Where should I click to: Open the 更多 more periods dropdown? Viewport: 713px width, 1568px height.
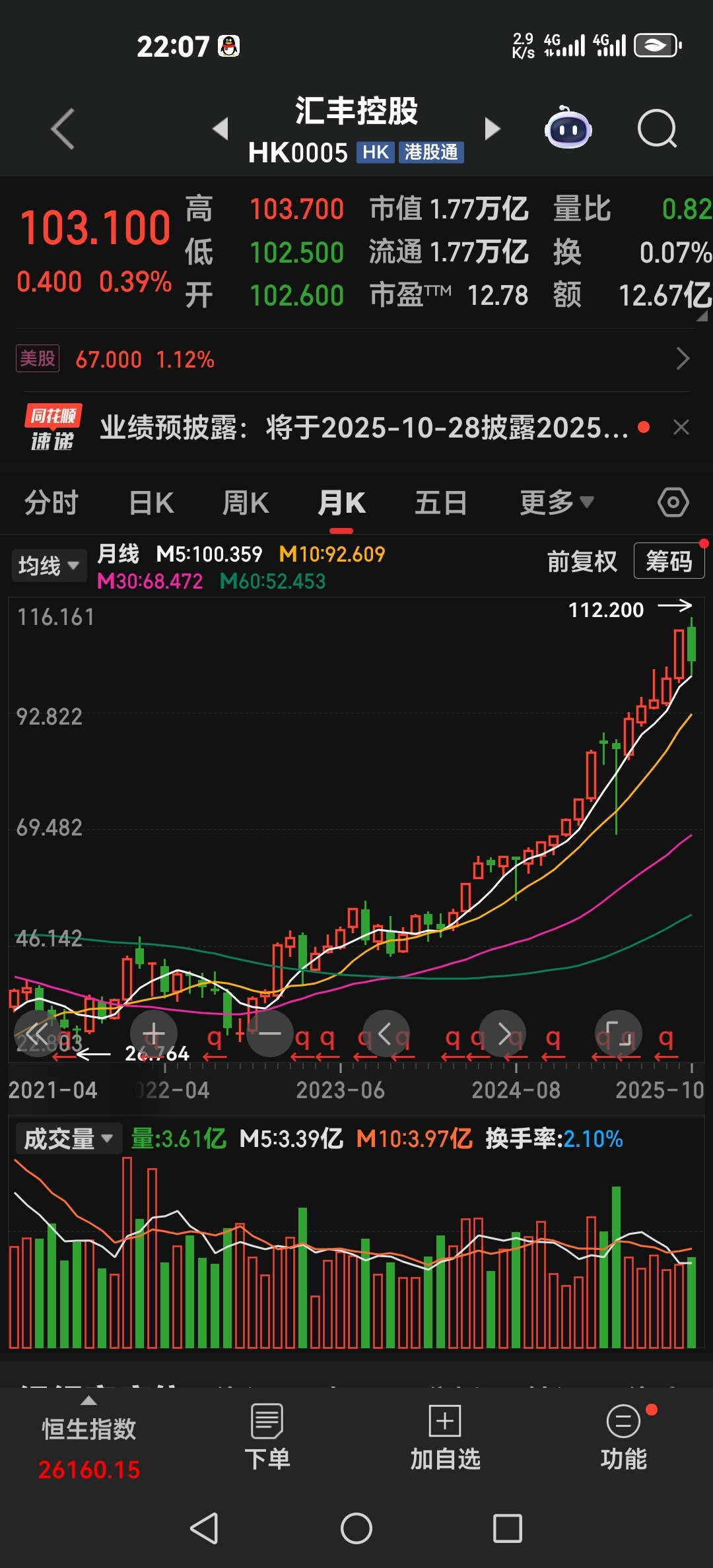[557, 503]
